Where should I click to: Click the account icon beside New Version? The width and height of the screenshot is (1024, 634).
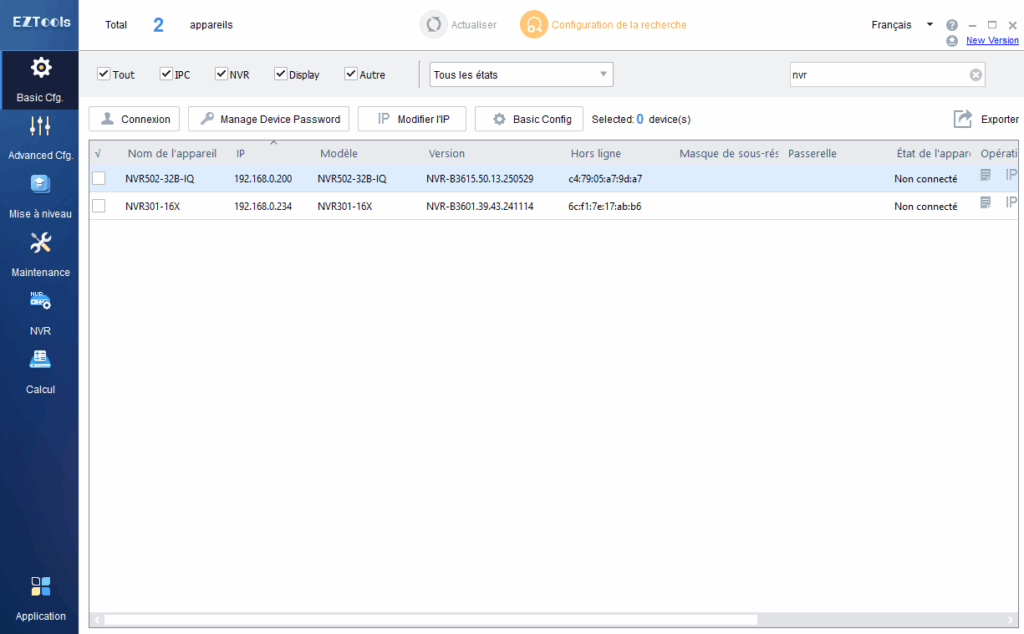point(952,40)
